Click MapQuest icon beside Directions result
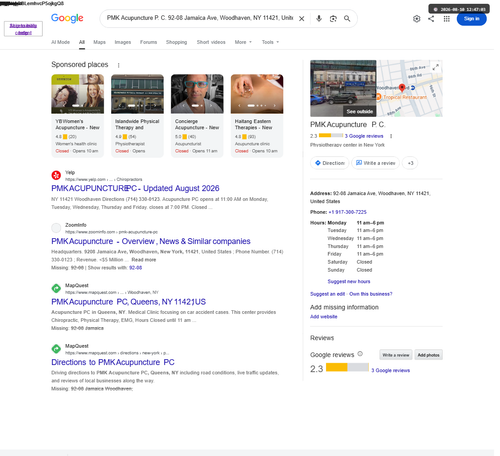500x456 pixels. [x=56, y=349]
